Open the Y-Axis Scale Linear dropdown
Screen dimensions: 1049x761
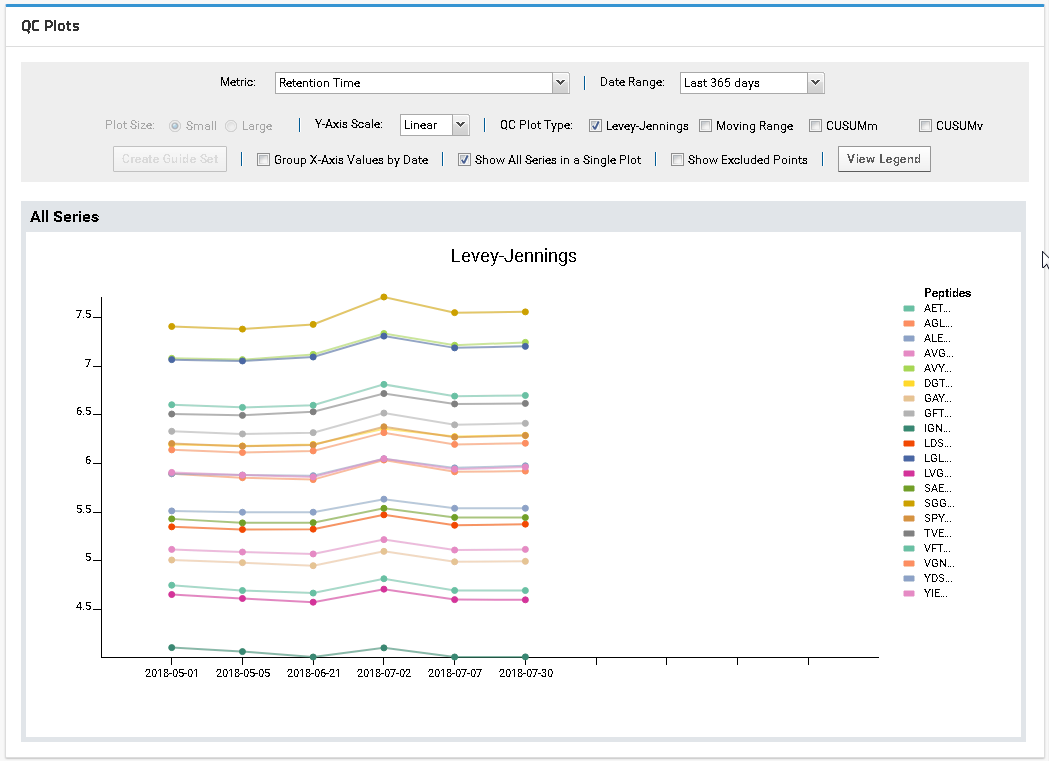460,125
